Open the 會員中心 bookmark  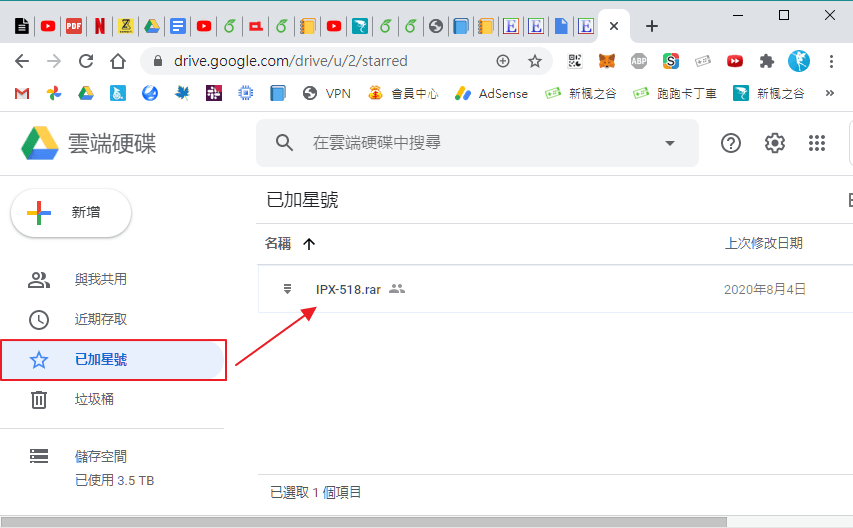coord(403,94)
